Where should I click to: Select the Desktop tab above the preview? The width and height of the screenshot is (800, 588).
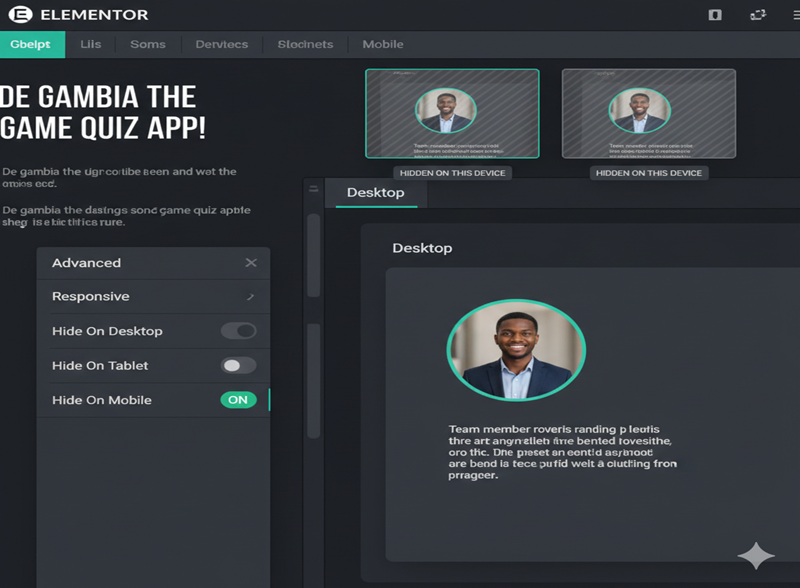tap(375, 192)
